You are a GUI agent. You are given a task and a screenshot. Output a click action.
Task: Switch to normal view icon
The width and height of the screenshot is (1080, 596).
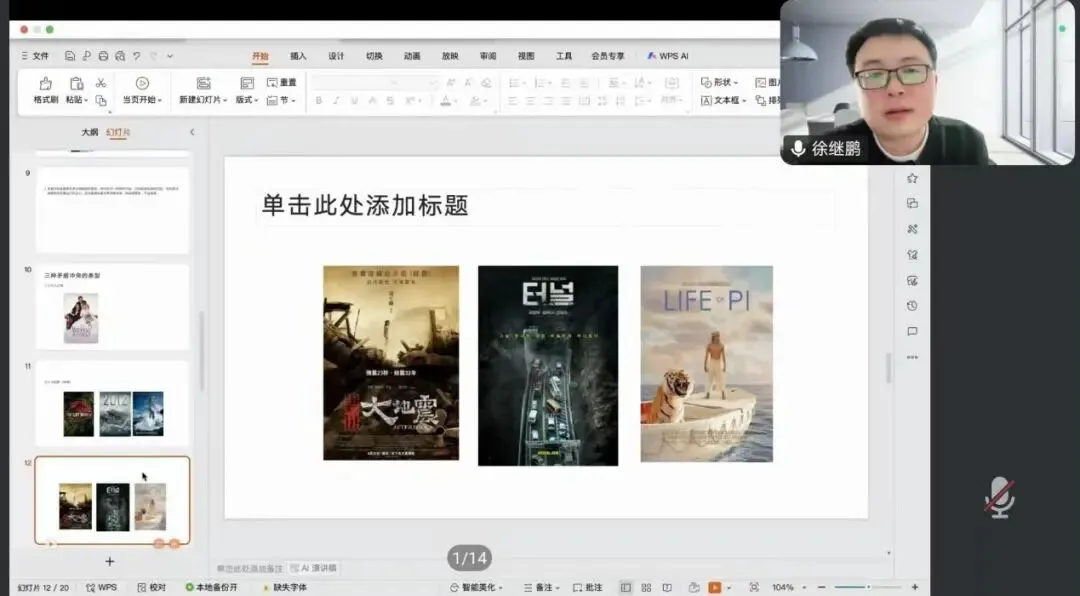[x=625, y=588]
